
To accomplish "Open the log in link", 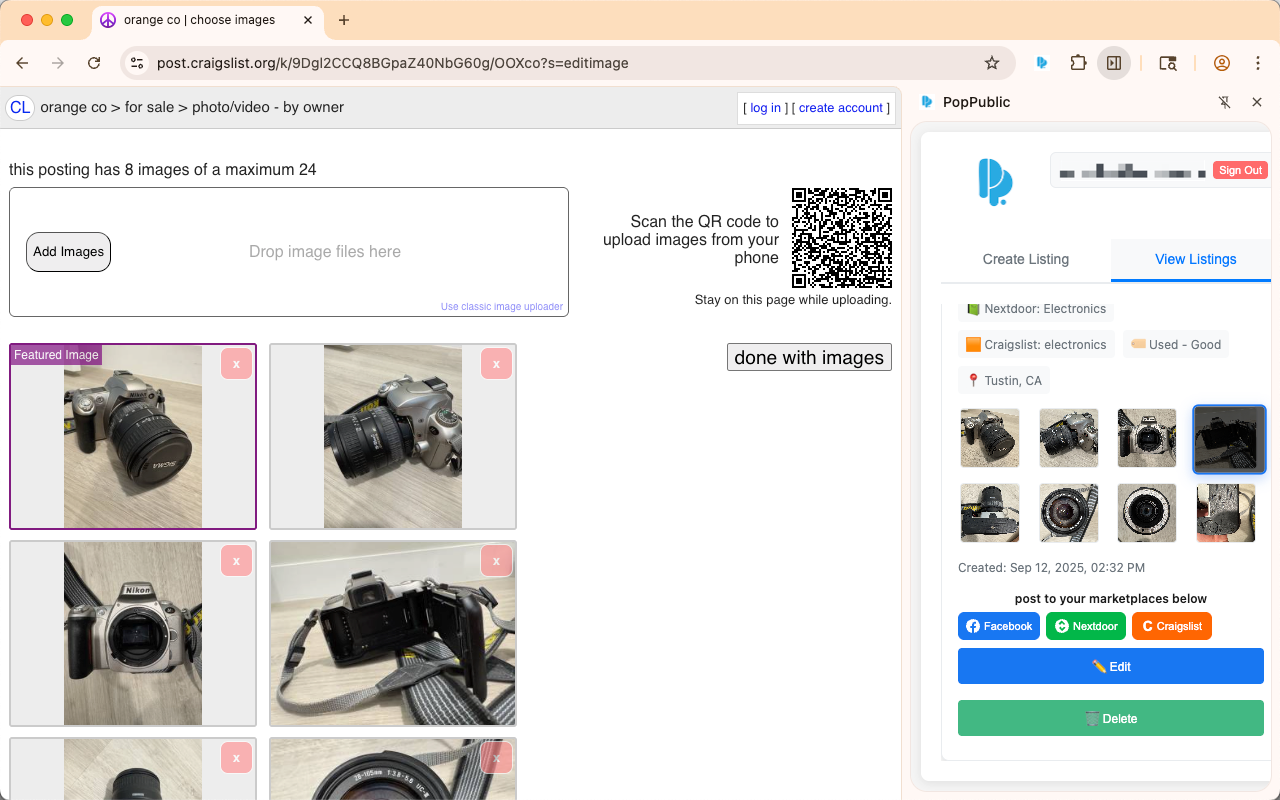I will (765, 108).
